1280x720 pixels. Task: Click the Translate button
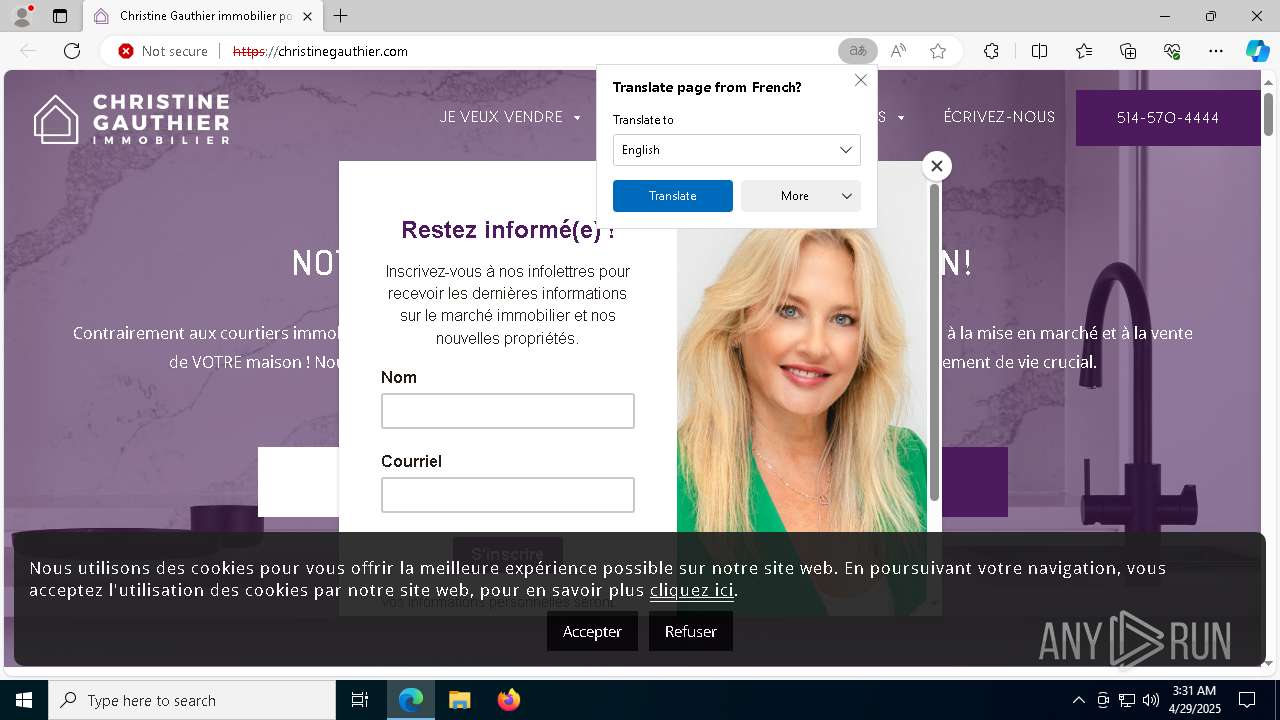pyautogui.click(x=673, y=196)
